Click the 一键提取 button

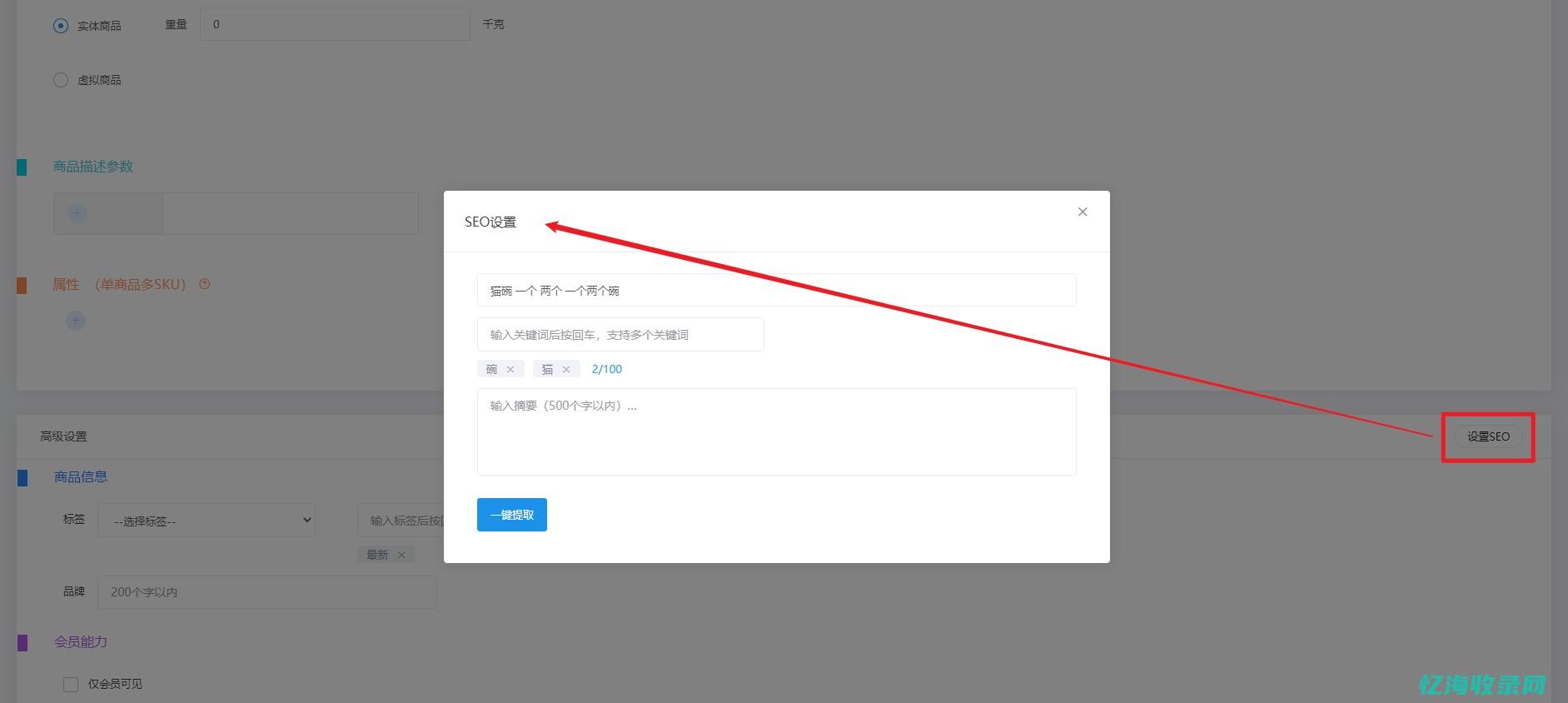(x=512, y=515)
